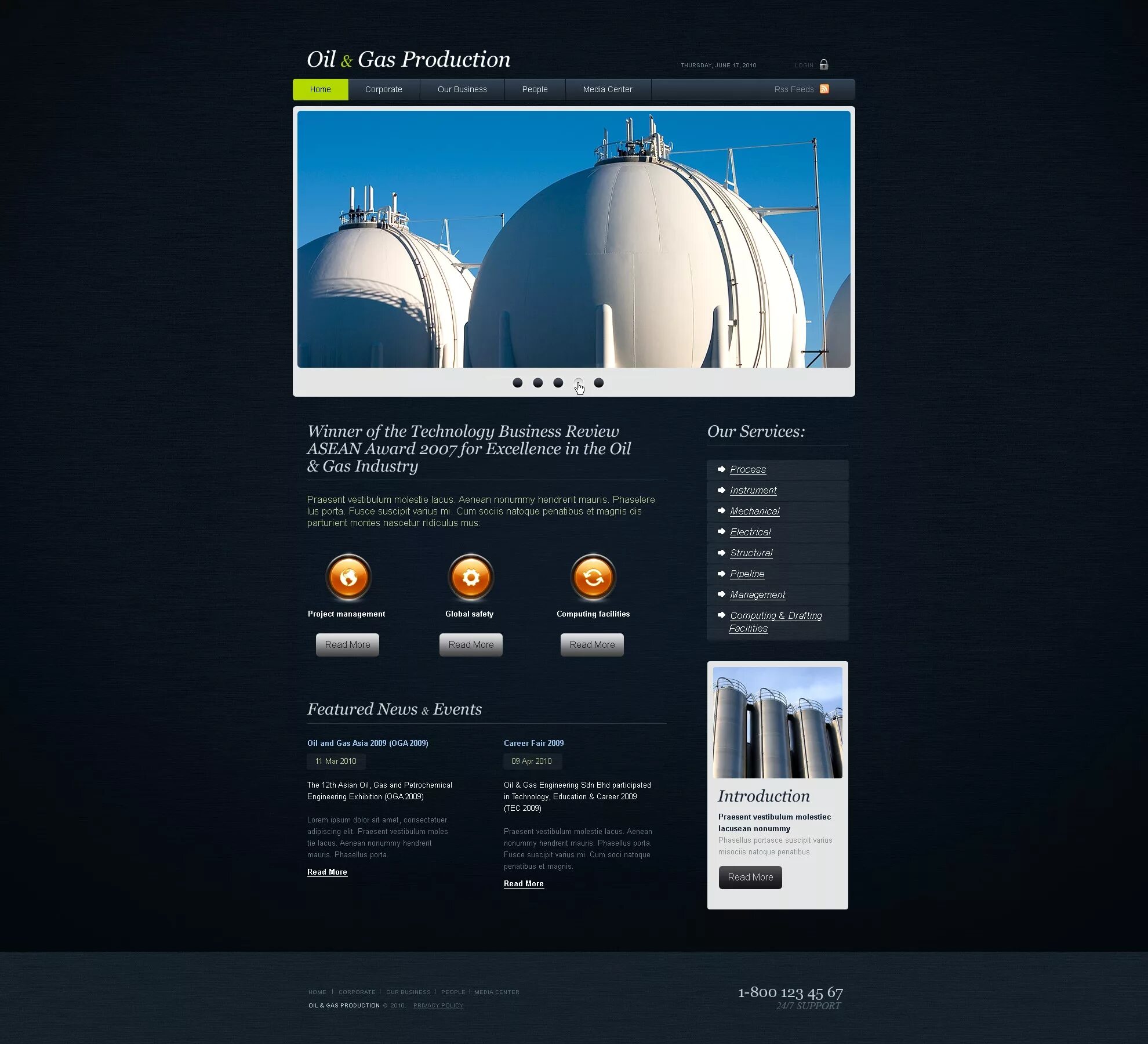Click the arrow icon beside Structural
This screenshot has height=1044, width=1148.
[721, 553]
